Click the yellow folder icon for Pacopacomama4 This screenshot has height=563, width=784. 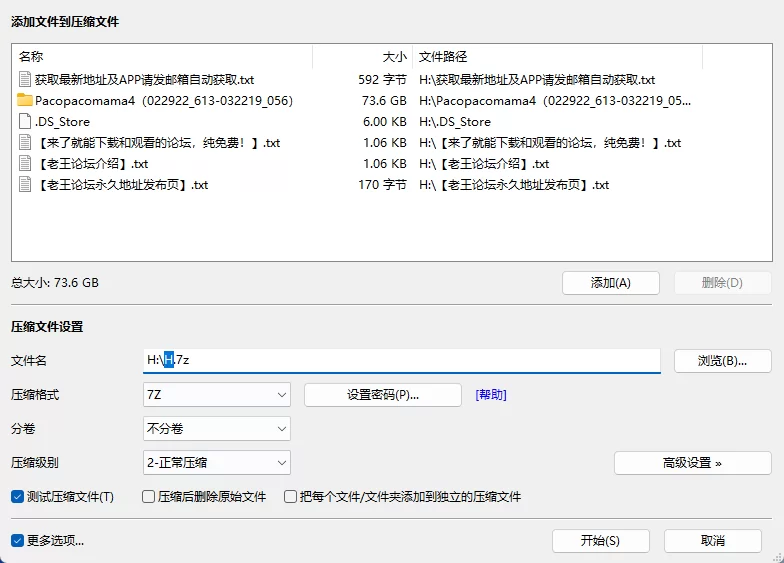(x=24, y=100)
